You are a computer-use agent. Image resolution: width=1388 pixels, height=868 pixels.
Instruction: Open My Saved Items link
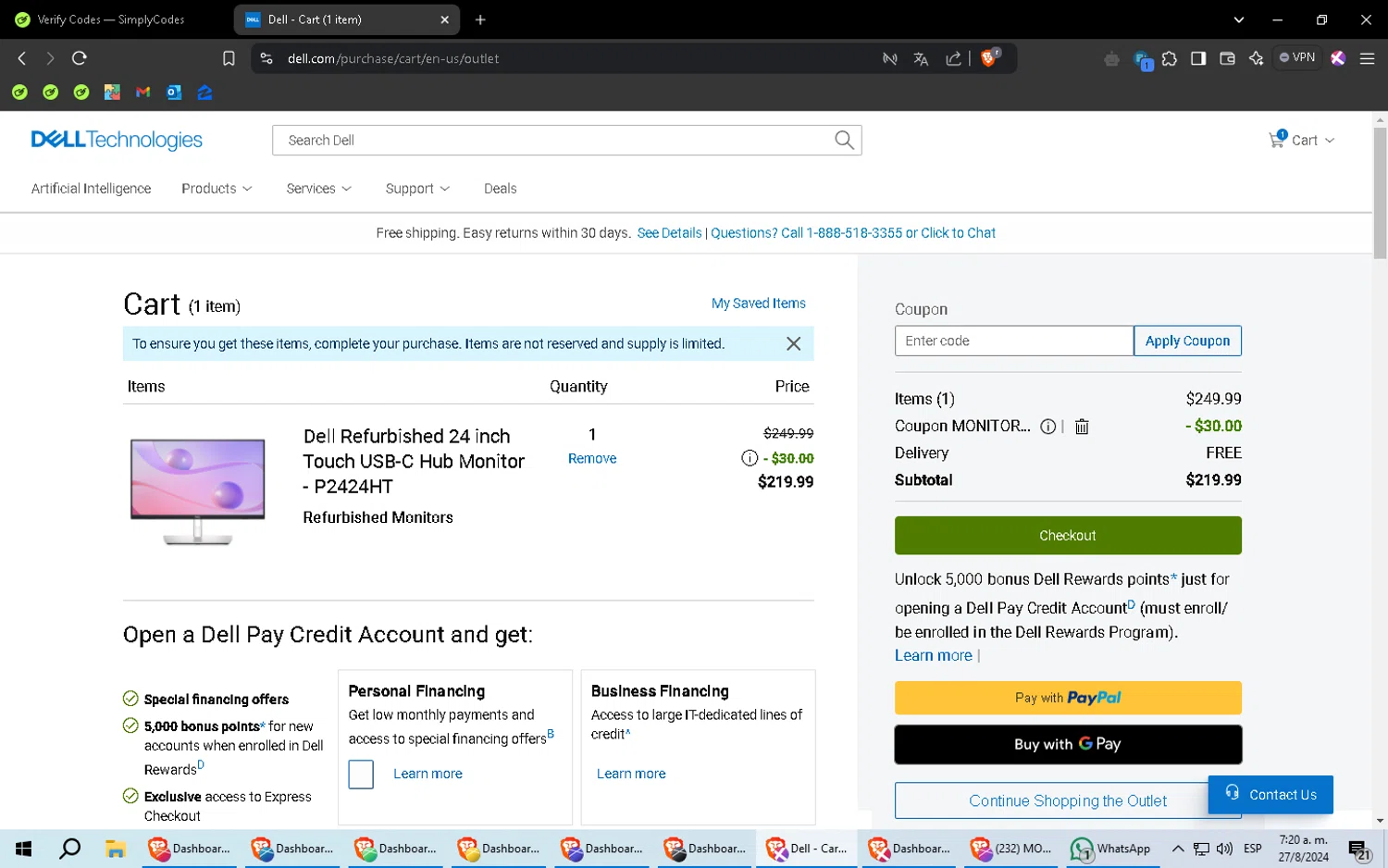click(x=758, y=304)
